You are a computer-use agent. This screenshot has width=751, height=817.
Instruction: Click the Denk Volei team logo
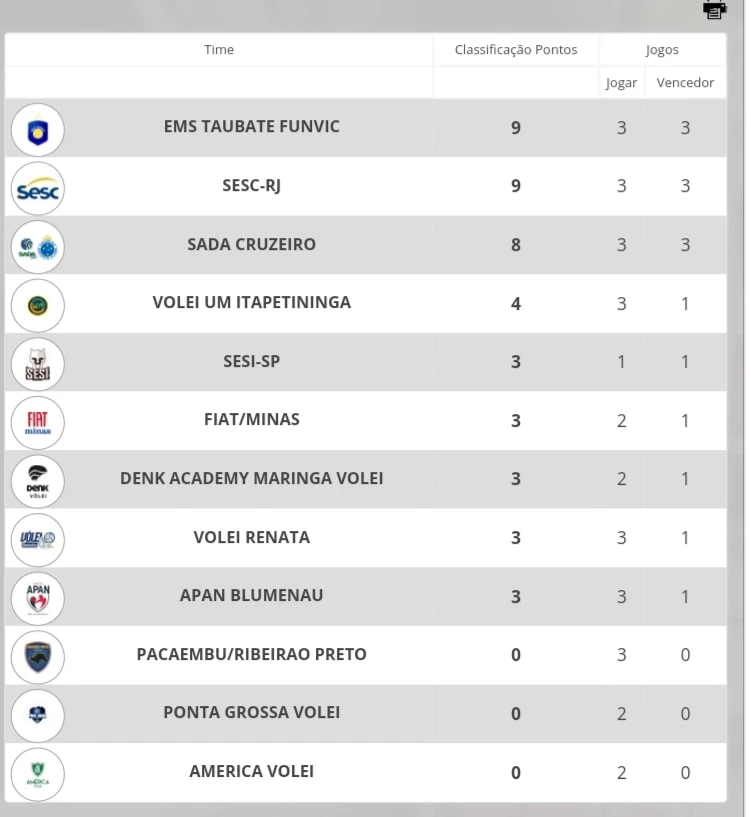38,481
